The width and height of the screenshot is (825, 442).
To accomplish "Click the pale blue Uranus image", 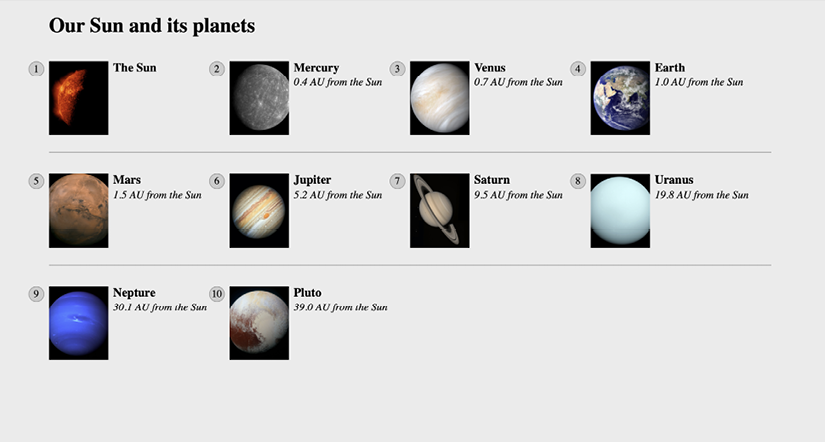I will [x=620, y=210].
